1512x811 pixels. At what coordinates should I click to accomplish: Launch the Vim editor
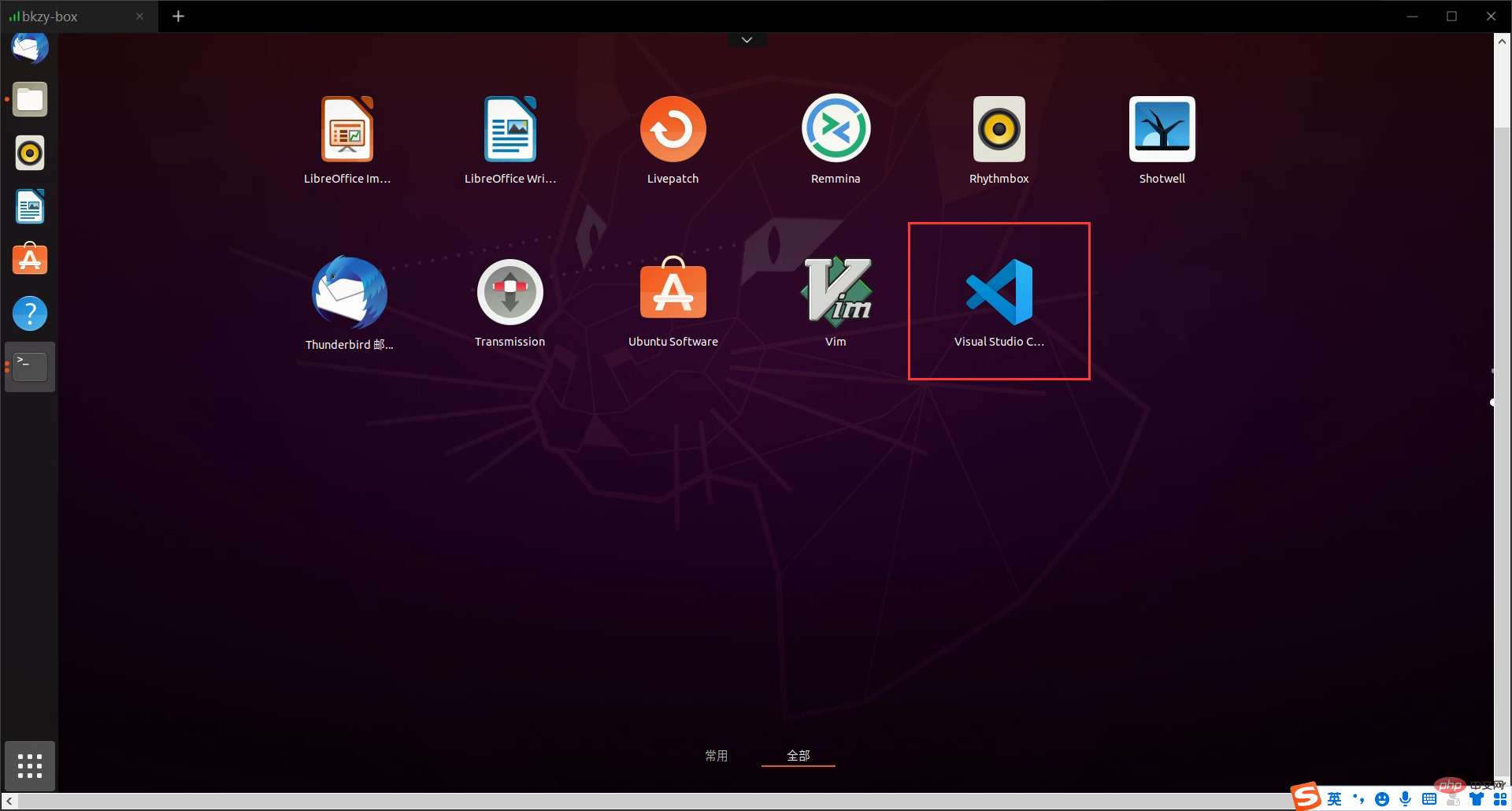[x=836, y=303]
